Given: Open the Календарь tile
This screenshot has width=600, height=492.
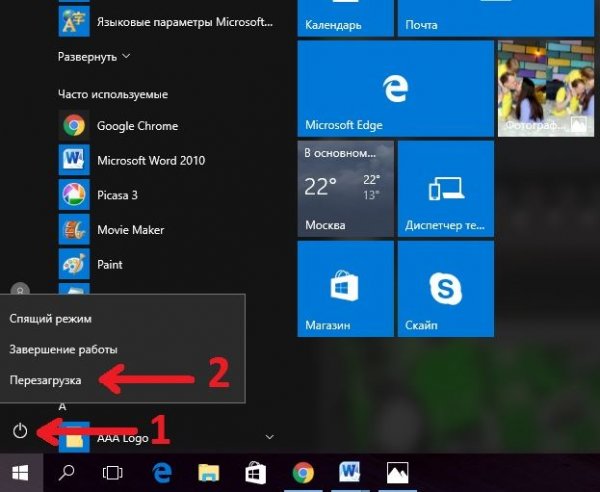Looking at the screenshot, I should pos(346,18).
